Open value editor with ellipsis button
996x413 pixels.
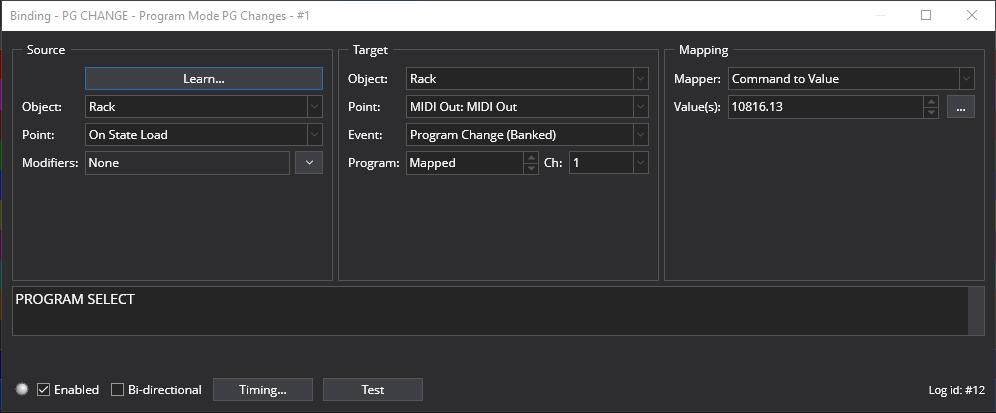click(x=960, y=107)
